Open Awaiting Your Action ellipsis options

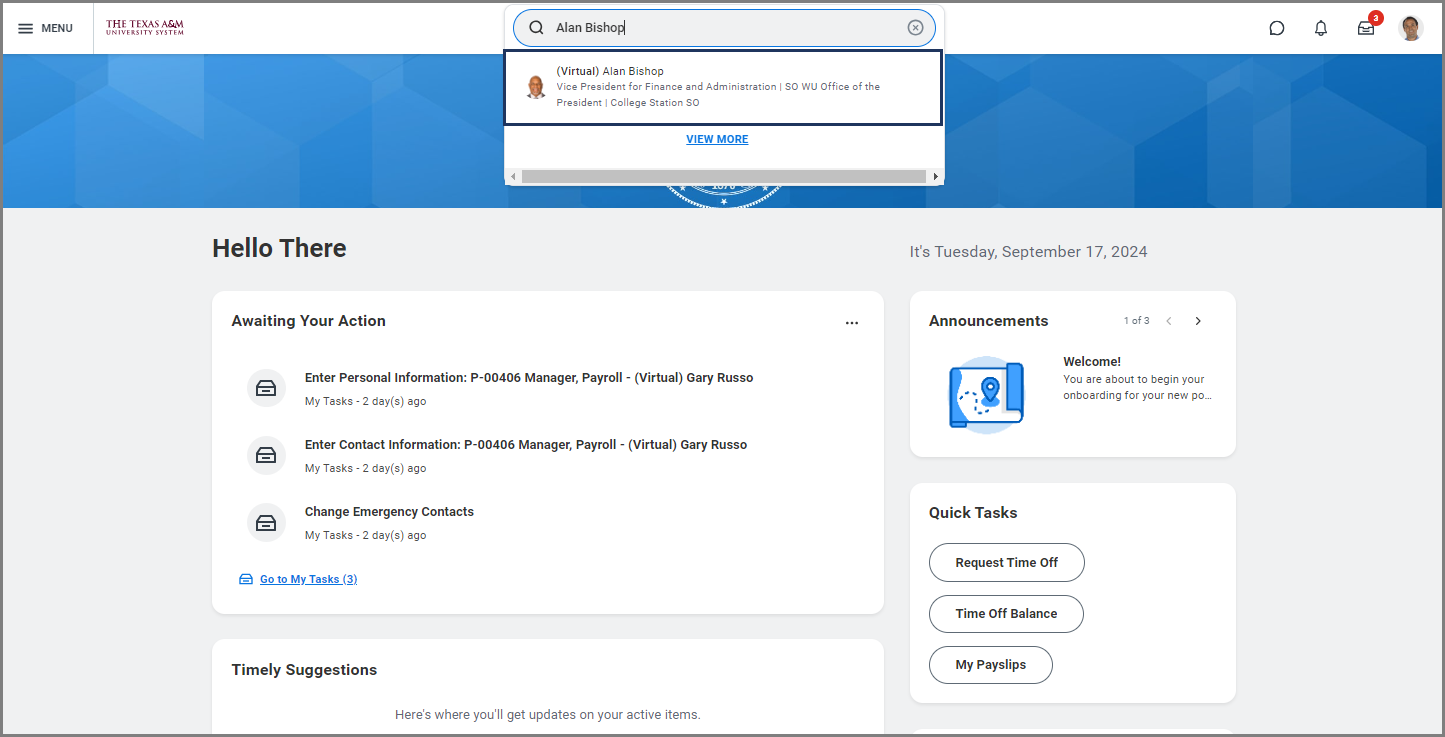click(x=852, y=322)
